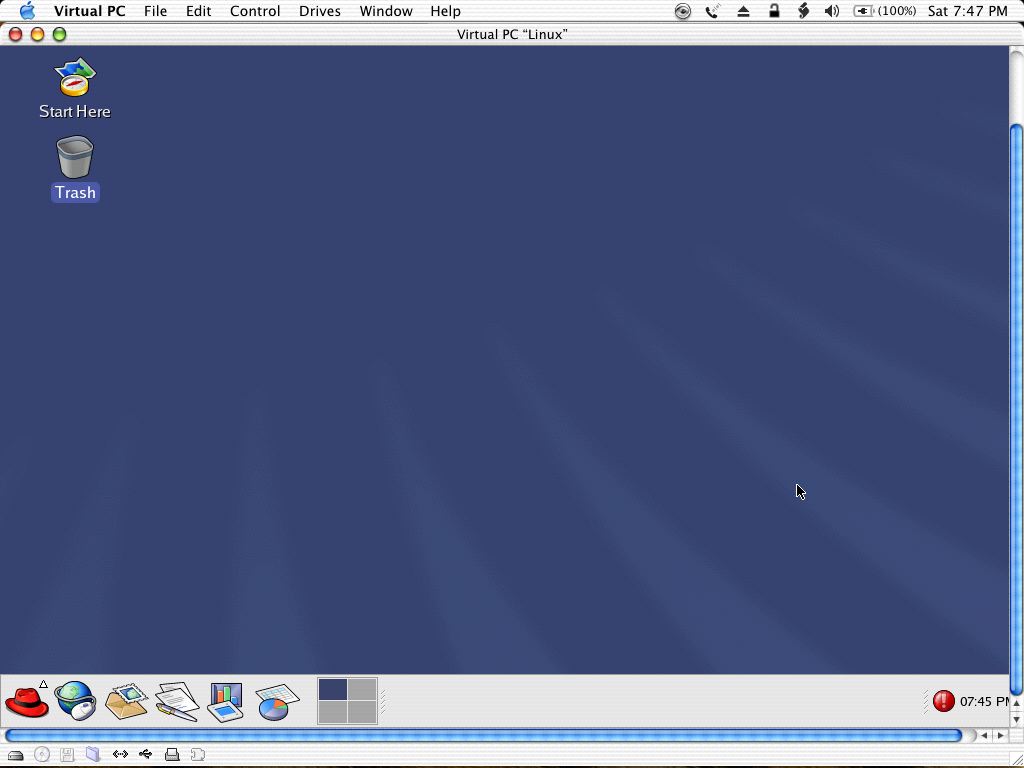Launch the word processor document icon

(177, 701)
